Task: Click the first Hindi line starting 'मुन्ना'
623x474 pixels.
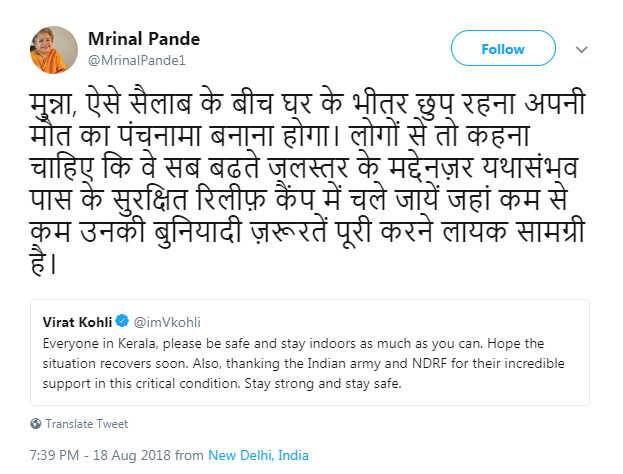Action: 308,104
